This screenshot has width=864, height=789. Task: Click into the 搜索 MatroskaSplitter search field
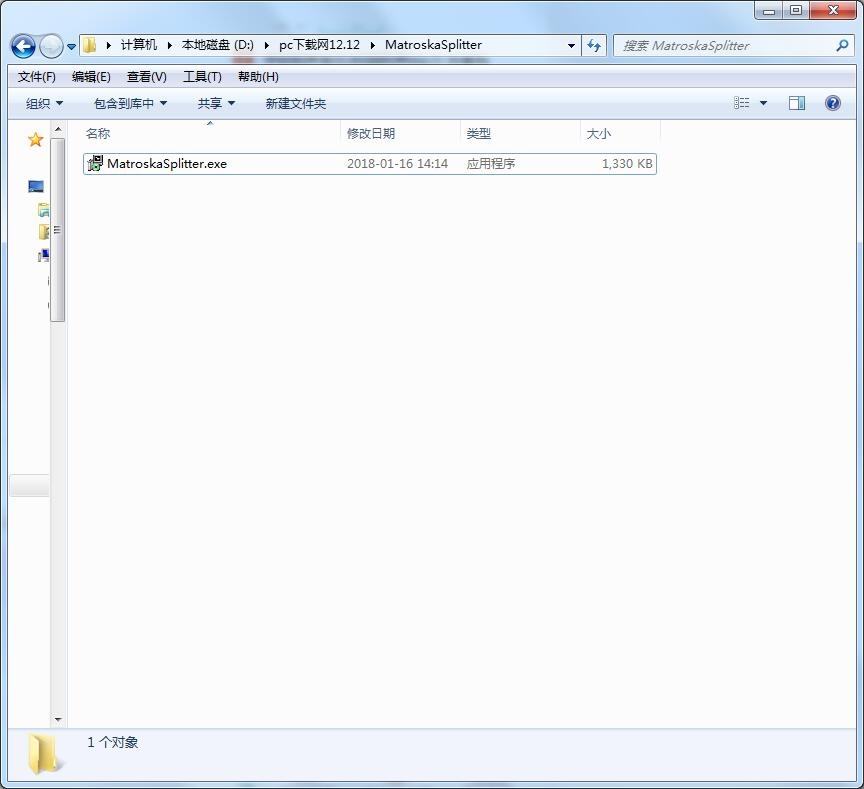tap(720, 45)
